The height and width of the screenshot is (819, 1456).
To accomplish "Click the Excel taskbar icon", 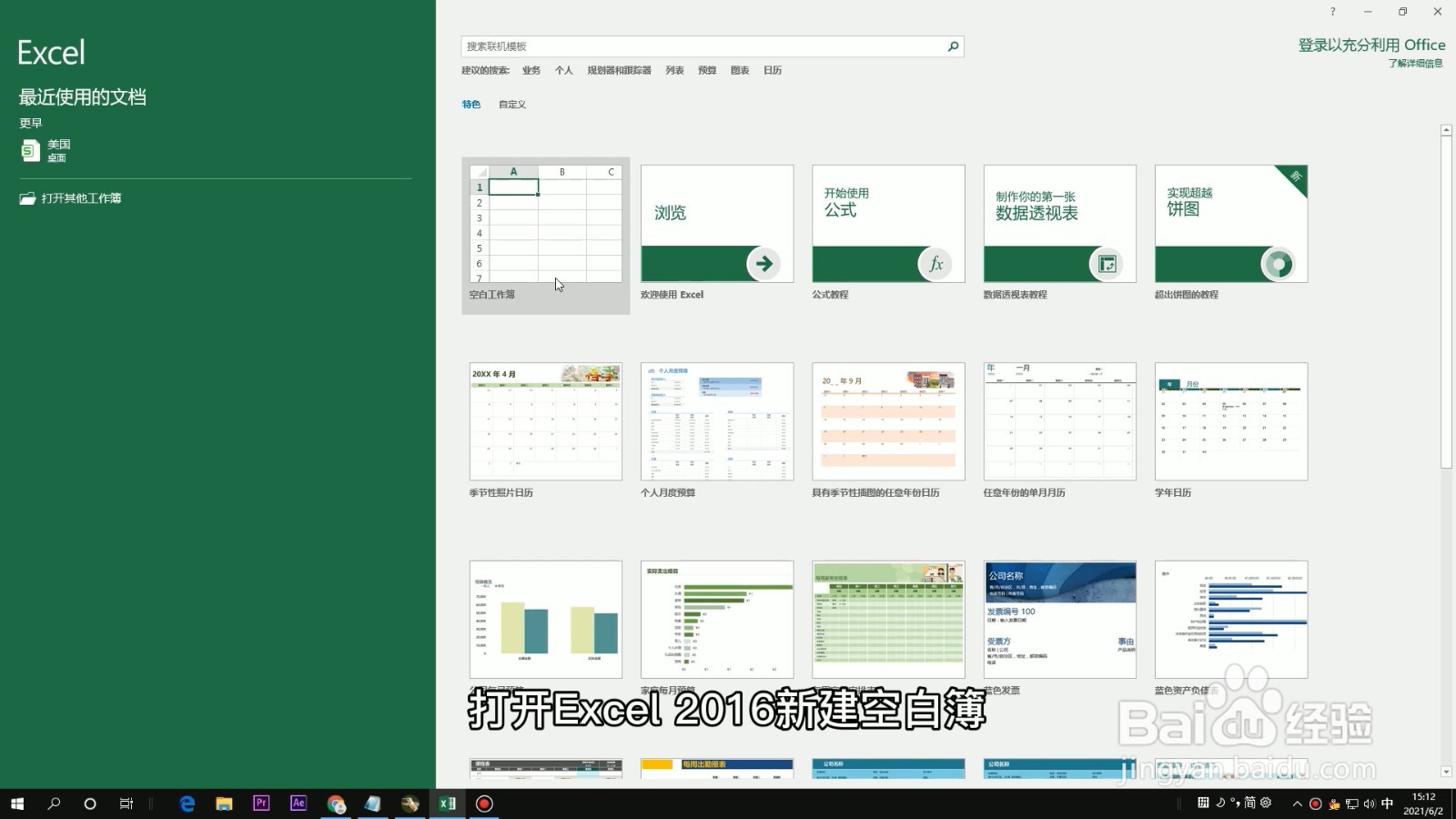I will [447, 804].
